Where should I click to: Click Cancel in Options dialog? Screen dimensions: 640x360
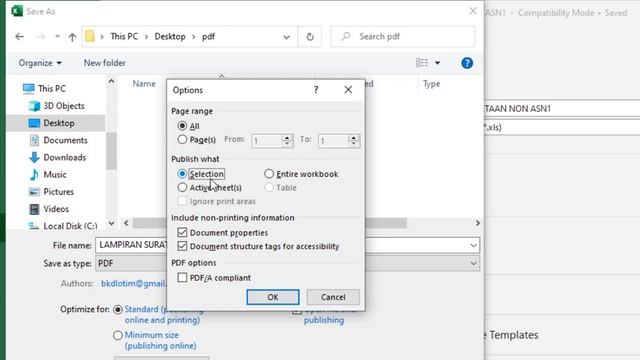pos(333,297)
